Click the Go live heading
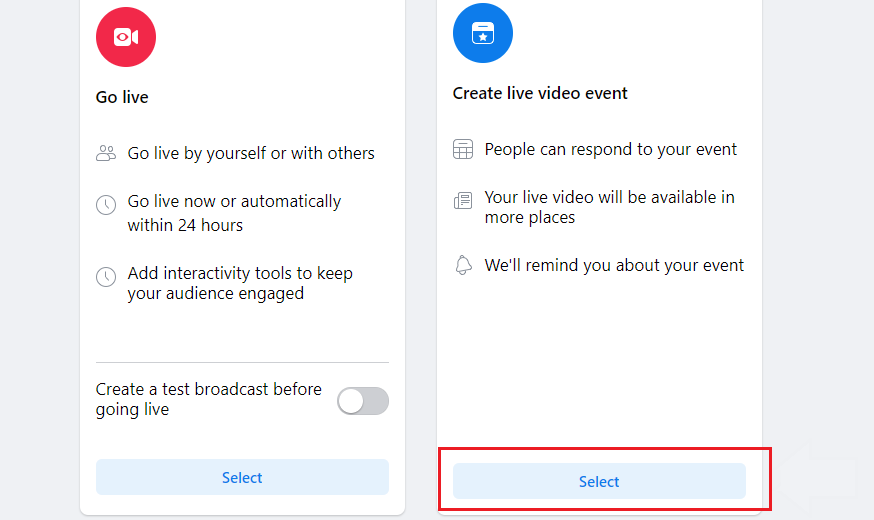 coord(122,97)
